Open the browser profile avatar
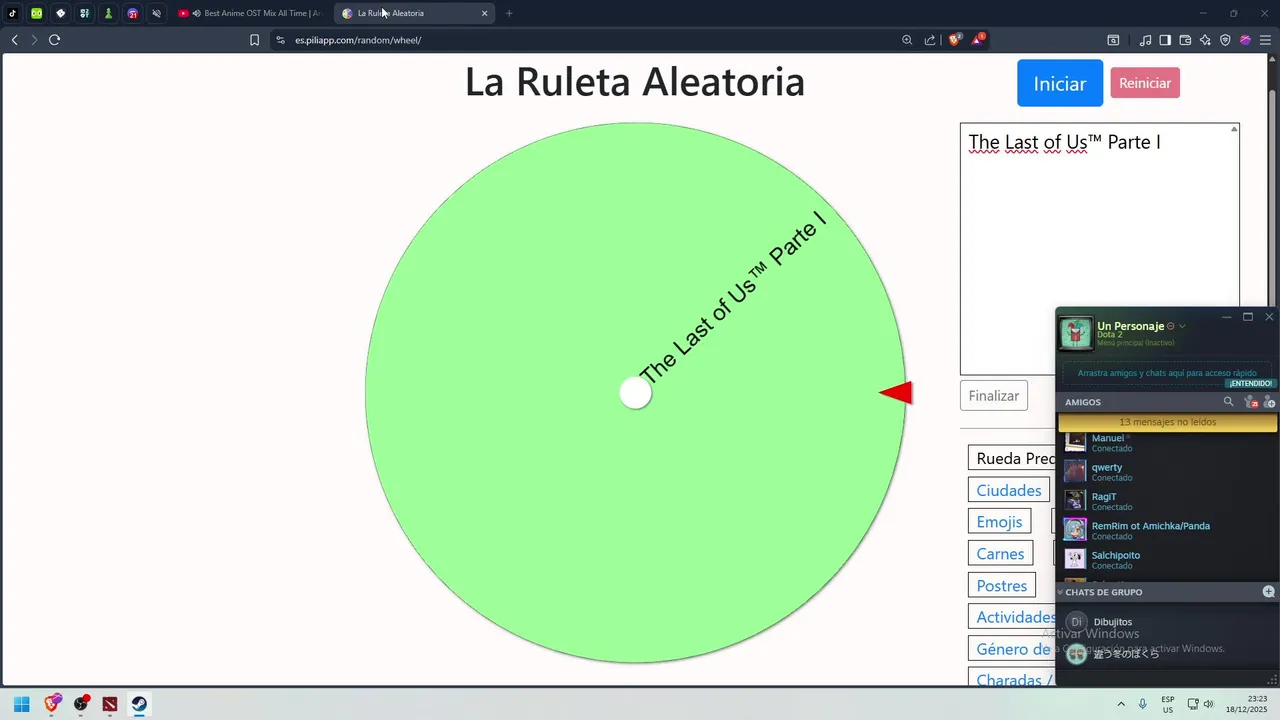This screenshot has height=720, width=1280. coord(1245,40)
